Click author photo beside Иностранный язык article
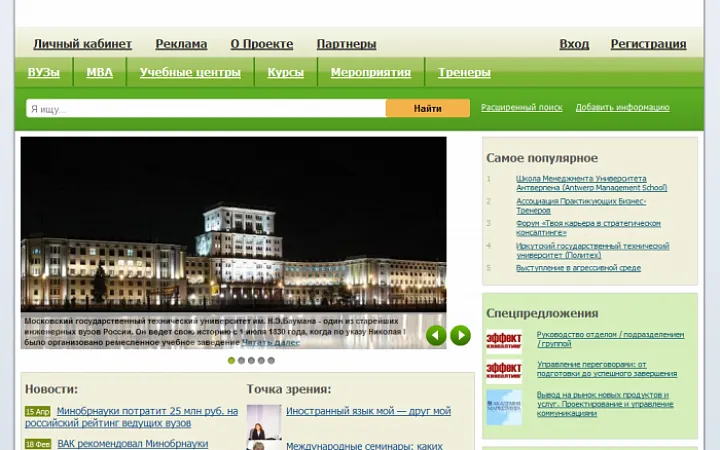Viewport: 720px width, 450px height. point(264,422)
